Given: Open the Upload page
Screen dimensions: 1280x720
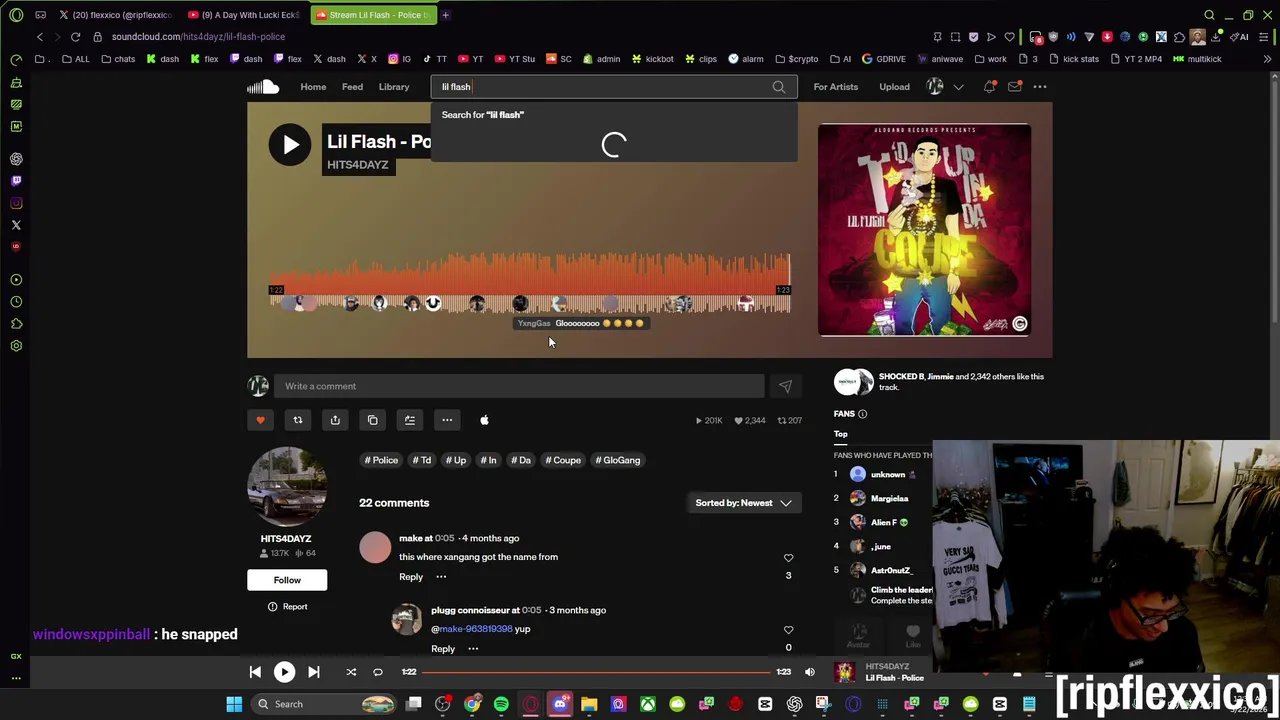Looking at the screenshot, I should 894,87.
